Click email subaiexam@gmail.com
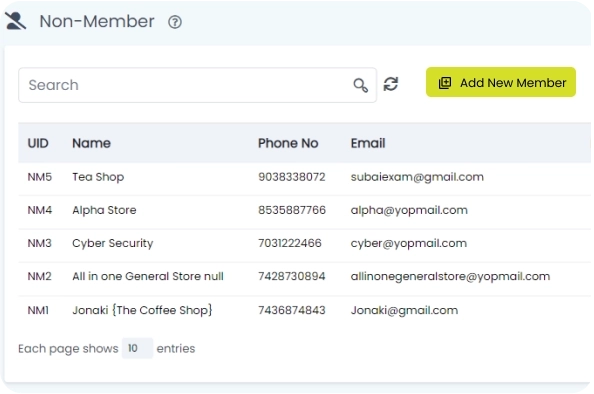Viewport: 594px width, 394px height. pyautogui.click(x=417, y=177)
